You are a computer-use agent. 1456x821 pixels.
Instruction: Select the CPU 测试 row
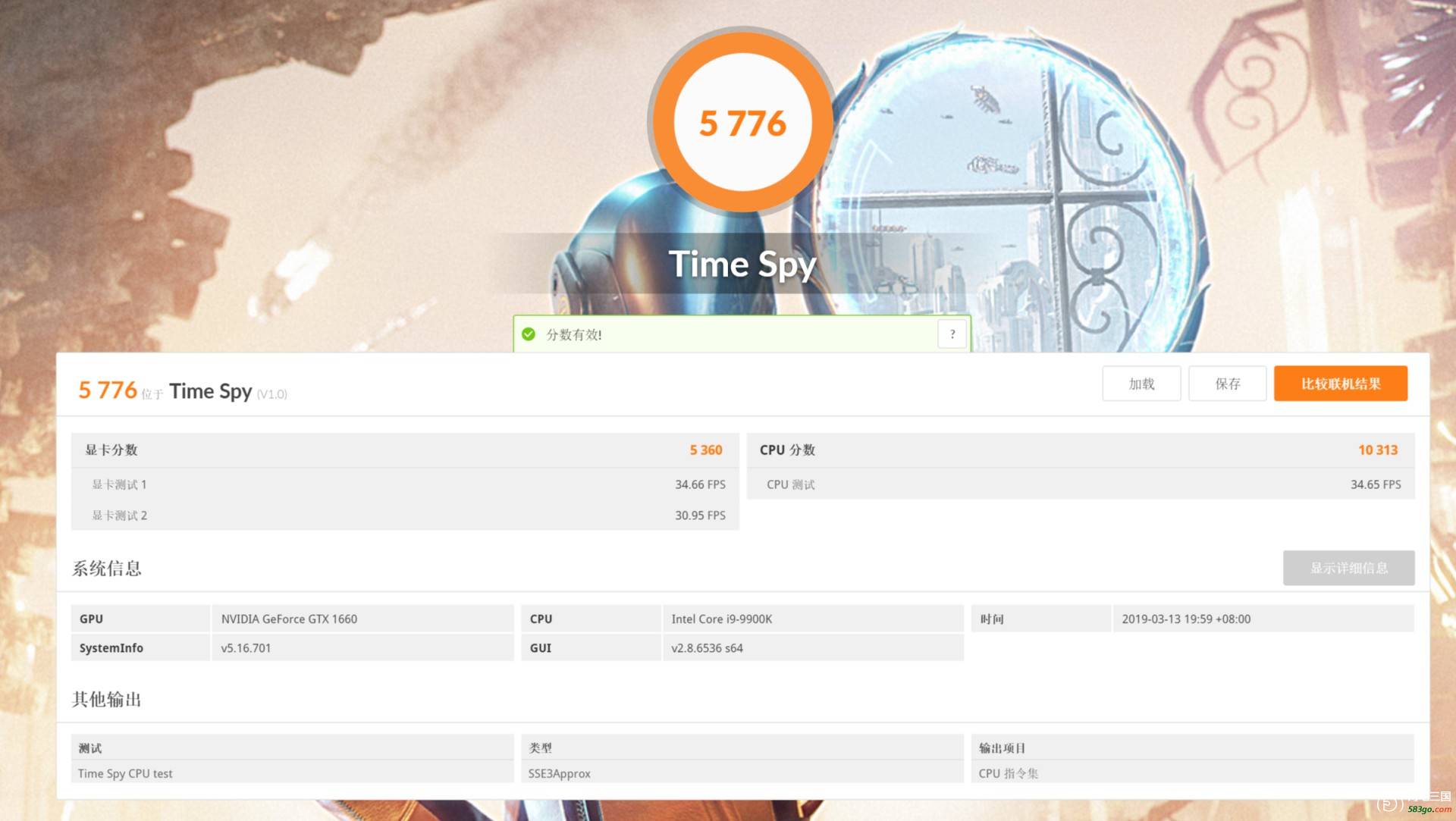click(x=1081, y=484)
